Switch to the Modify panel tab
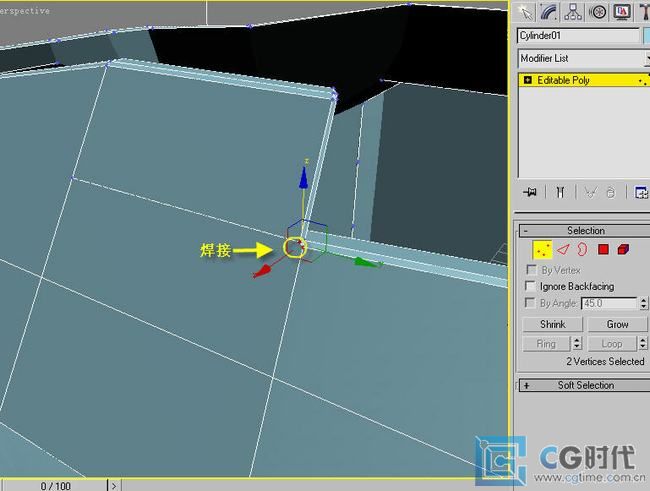Viewport: 650px width, 491px height. tap(550, 12)
